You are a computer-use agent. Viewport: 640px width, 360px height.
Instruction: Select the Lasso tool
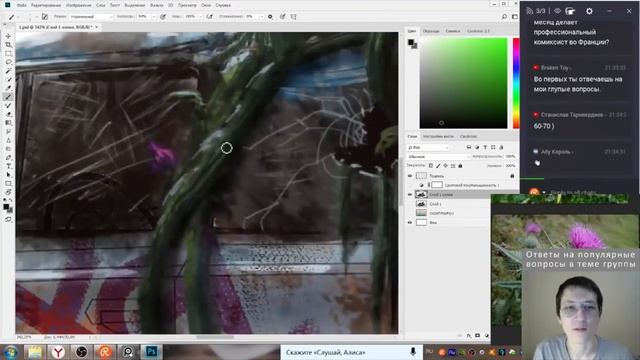click(9, 62)
